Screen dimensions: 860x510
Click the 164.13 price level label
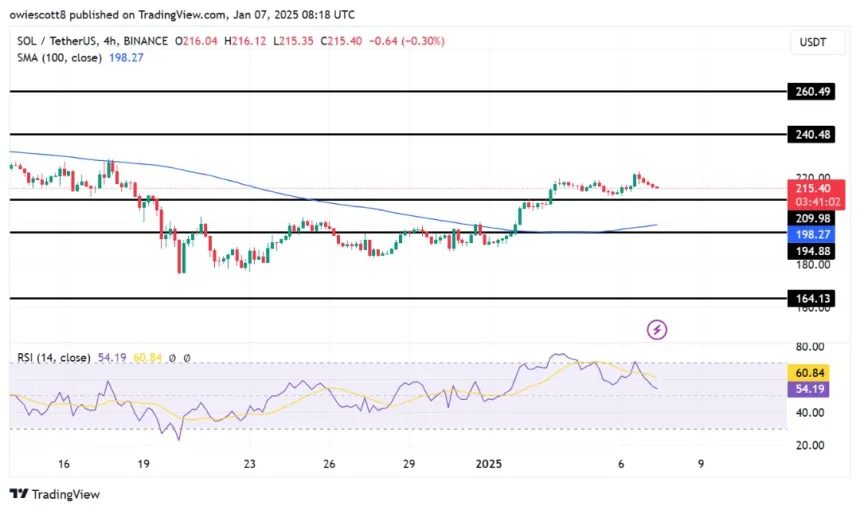(x=812, y=297)
